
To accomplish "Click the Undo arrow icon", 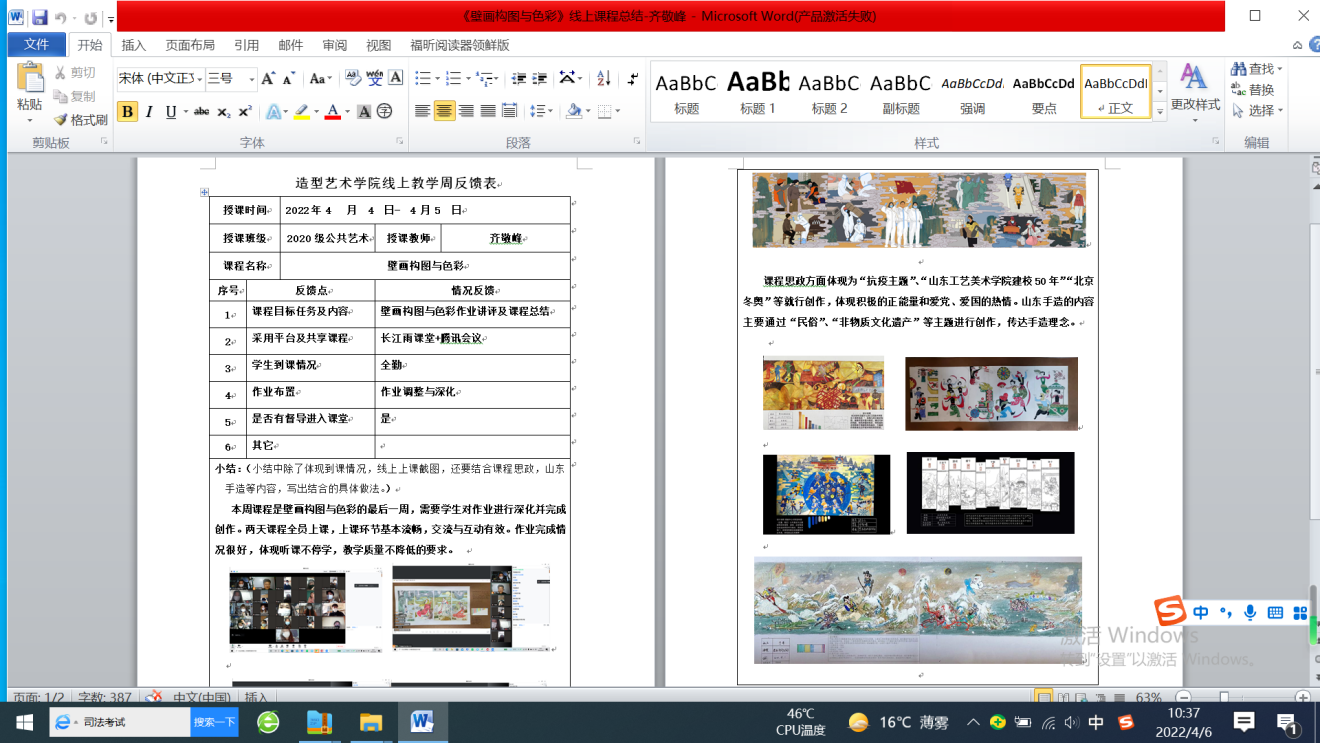I will pos(61,18).
